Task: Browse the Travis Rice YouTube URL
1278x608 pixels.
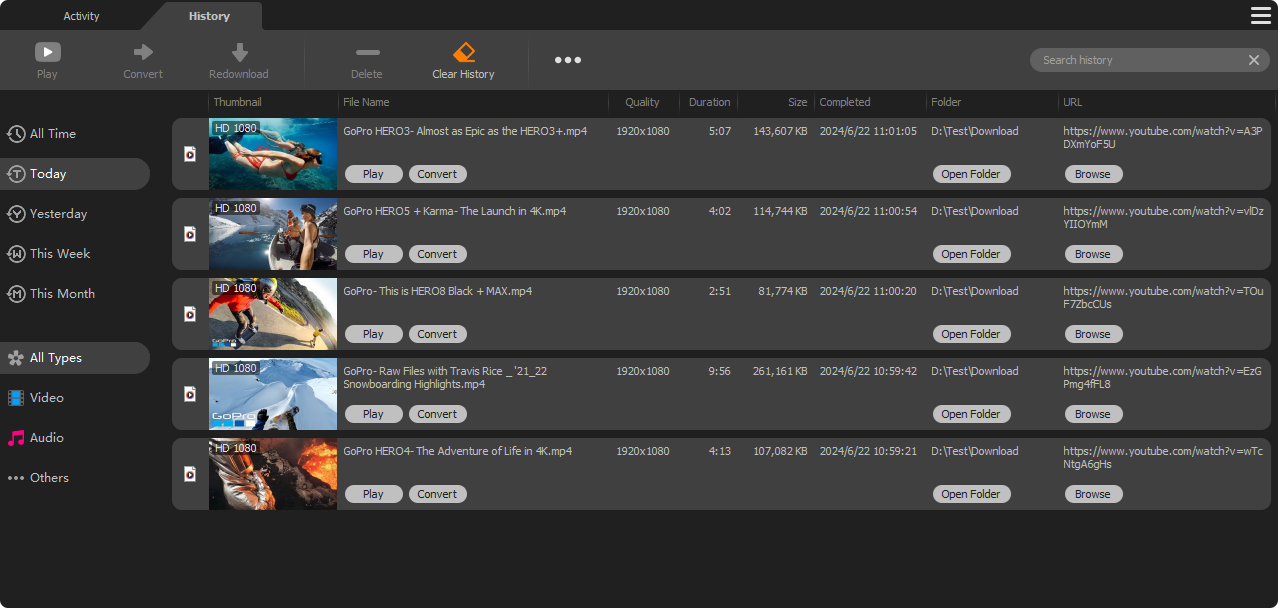Action: click(1093, 414)
